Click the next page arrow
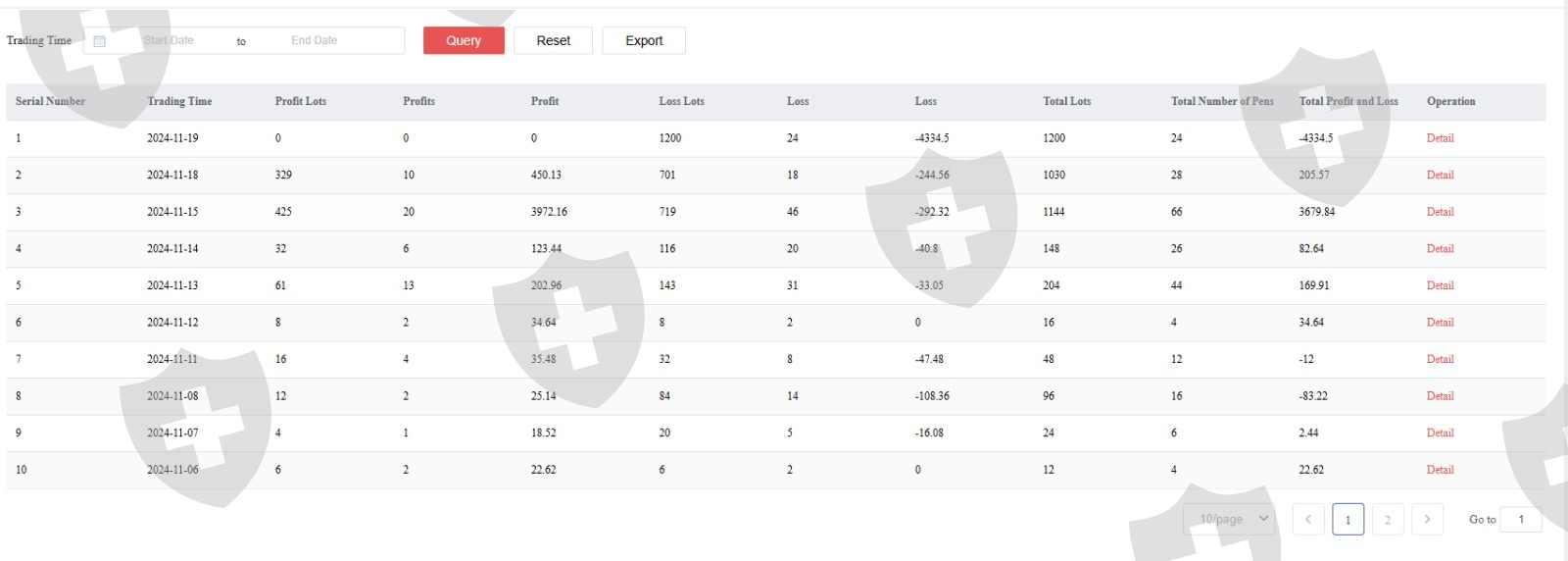1568x561 pixels. [1427, 520]
